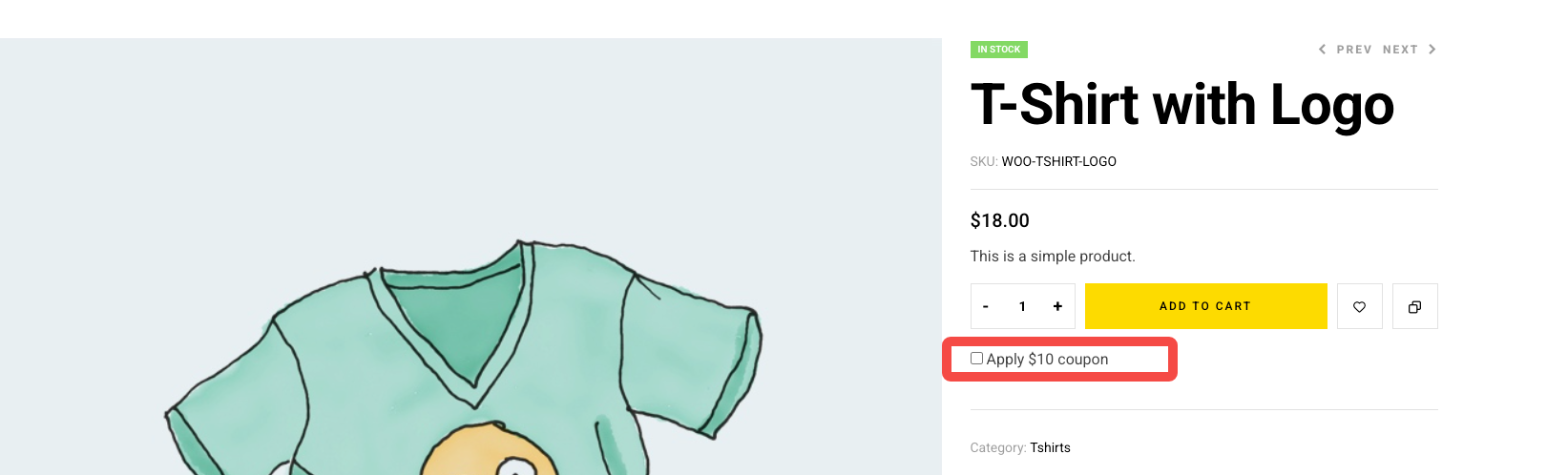The height and width of the screenshot is (475, 1568).
Task: Click the green IN STOCK badge
Action: tap(998, 50)
